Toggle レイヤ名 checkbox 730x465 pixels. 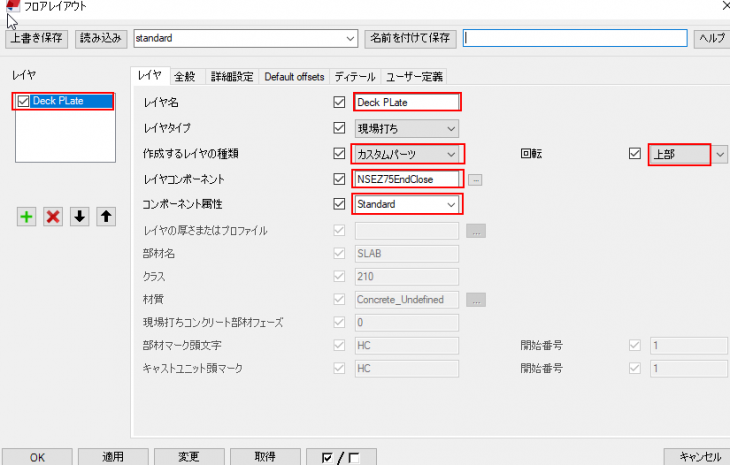(339, 102)
